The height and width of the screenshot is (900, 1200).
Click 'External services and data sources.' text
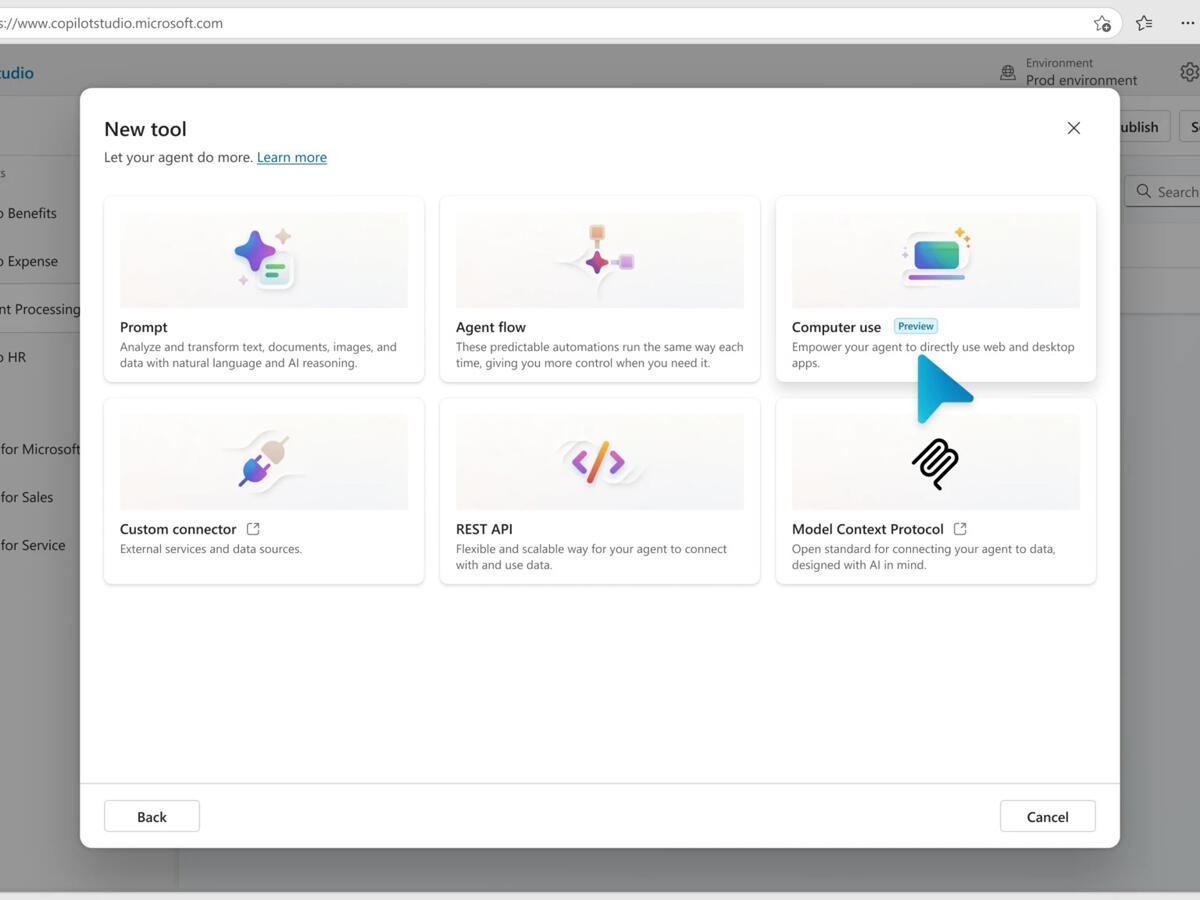pyautogui.click(x=211, y=549)
